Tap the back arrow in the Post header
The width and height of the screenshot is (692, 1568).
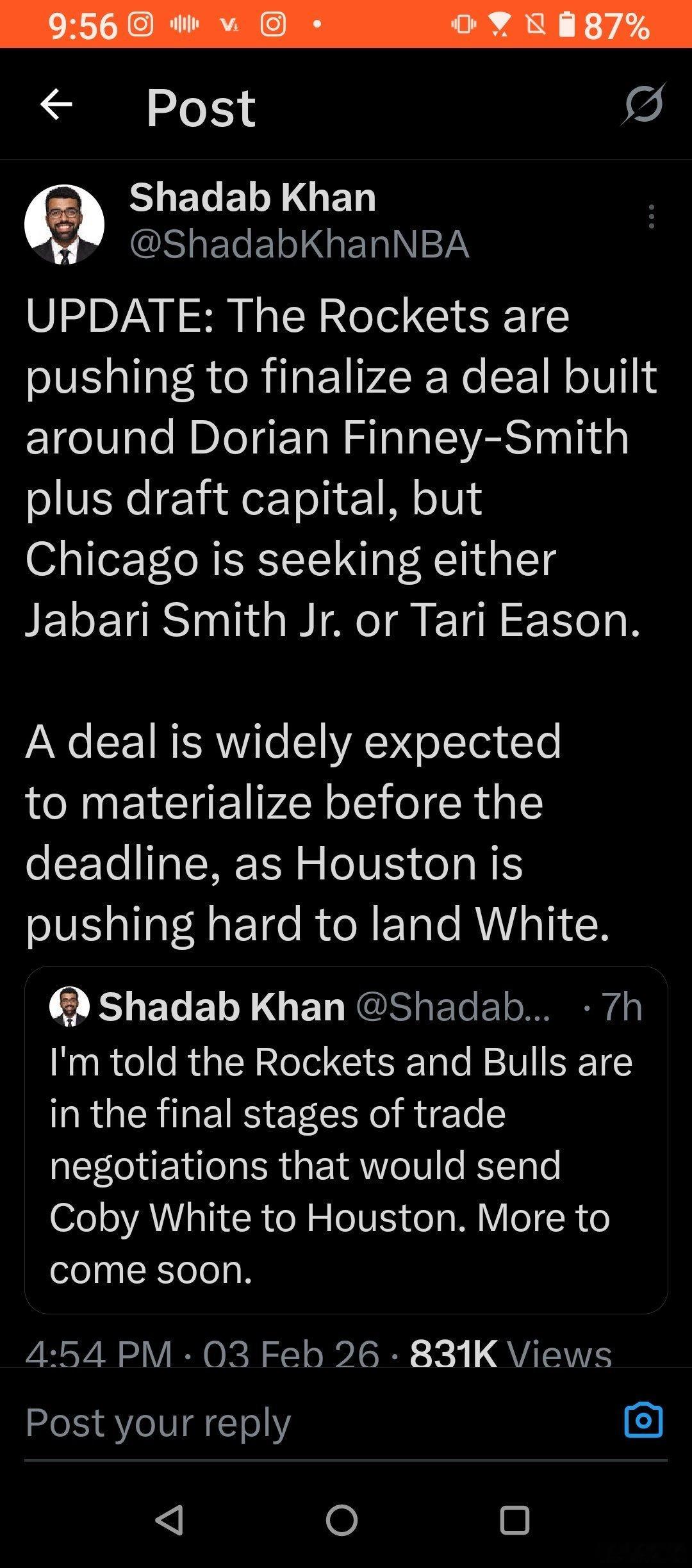56,104
